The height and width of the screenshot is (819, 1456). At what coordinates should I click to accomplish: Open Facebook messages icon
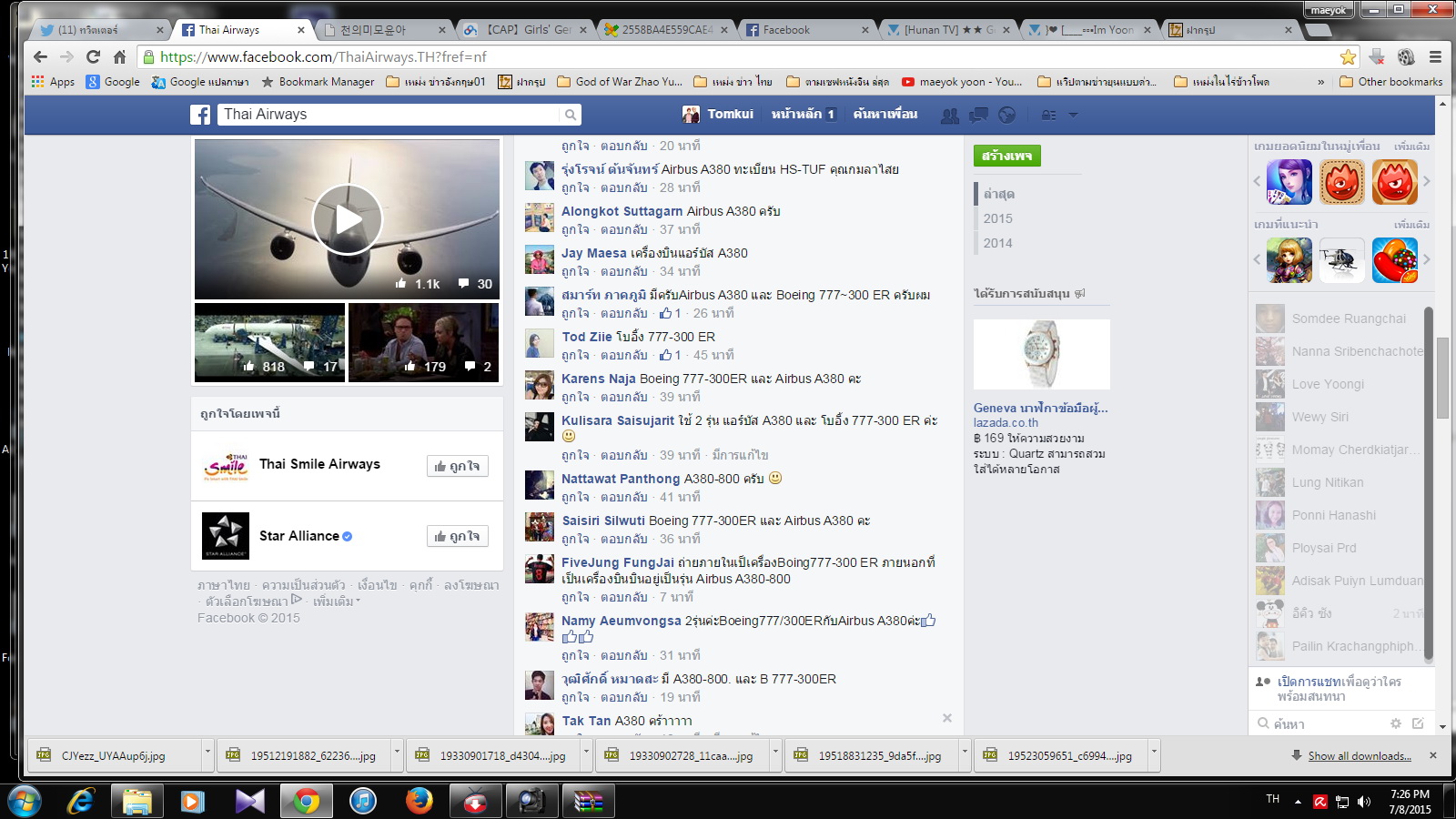tap(979, 116)
